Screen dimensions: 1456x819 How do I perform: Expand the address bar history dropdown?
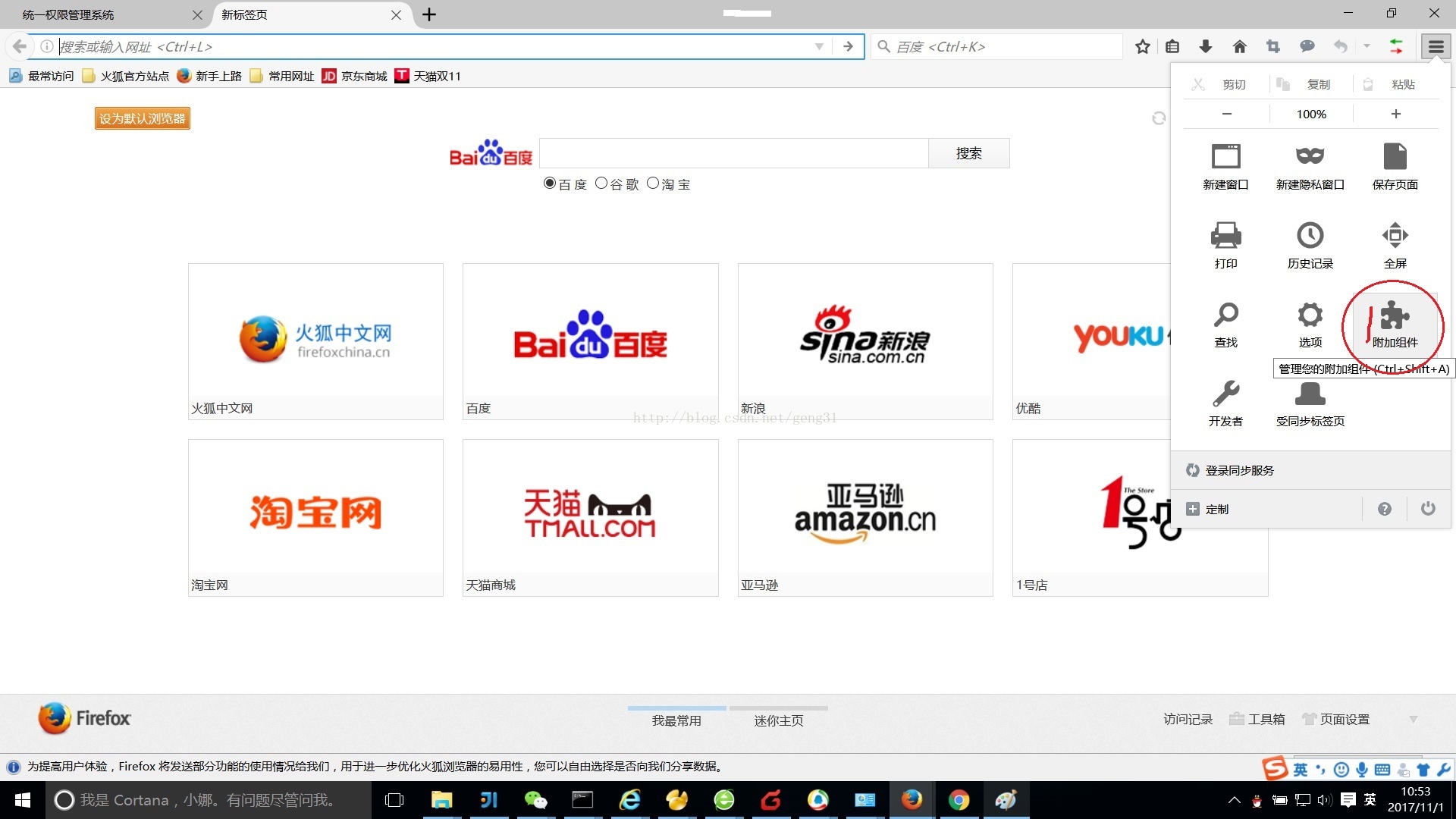coord(819,47)
